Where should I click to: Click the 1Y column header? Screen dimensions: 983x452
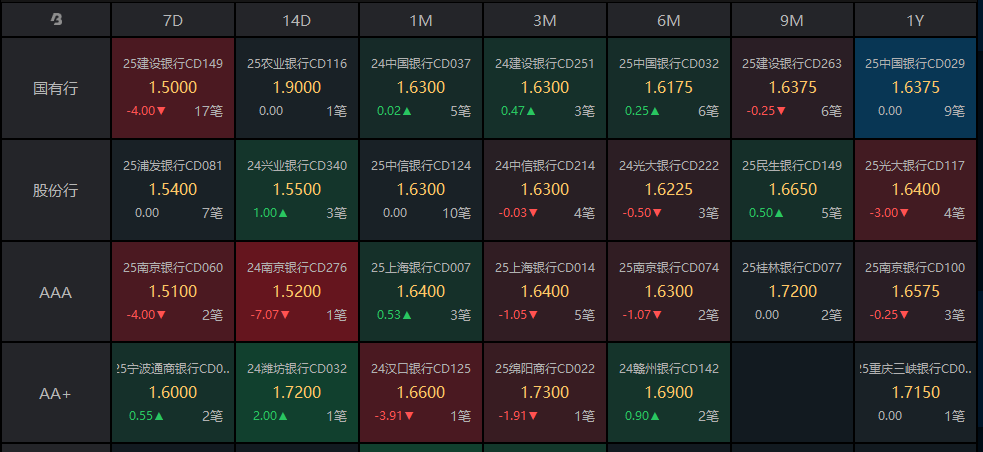point(915,19)
